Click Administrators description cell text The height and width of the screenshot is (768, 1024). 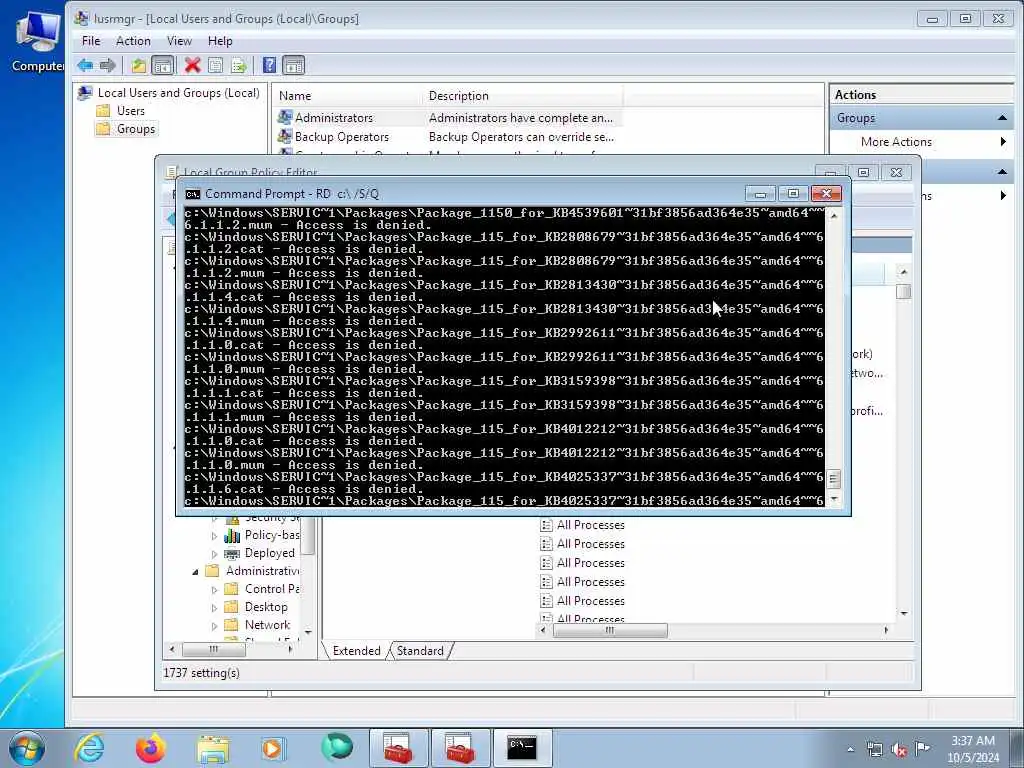(520, 118)
